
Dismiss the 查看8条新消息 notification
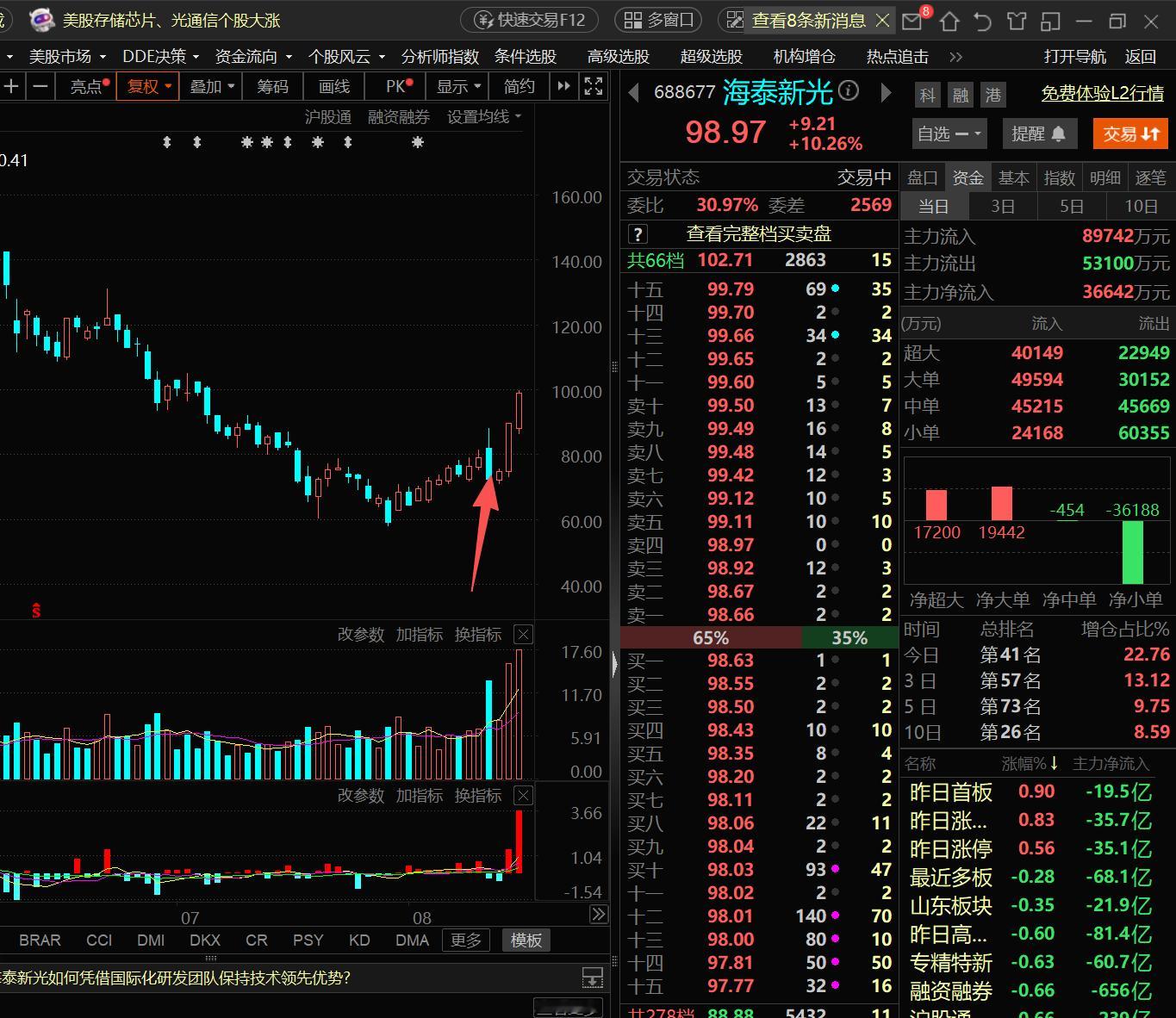[x=882, y=20]
